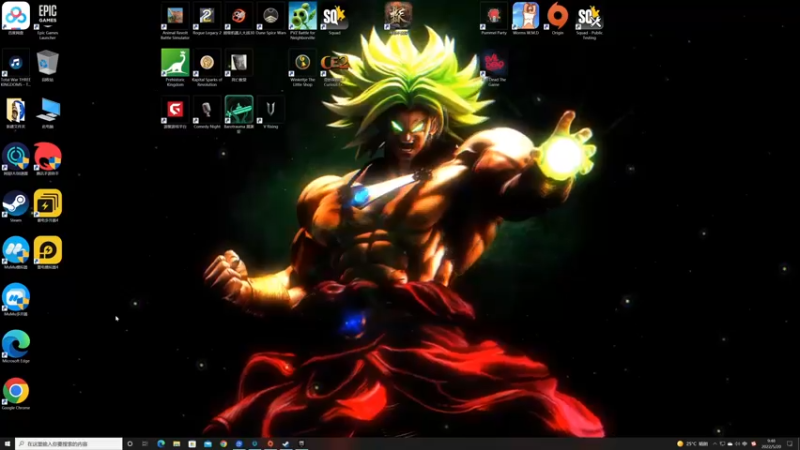
Task: Open File Explorer from the taskbar
Action: pos(177,444)
